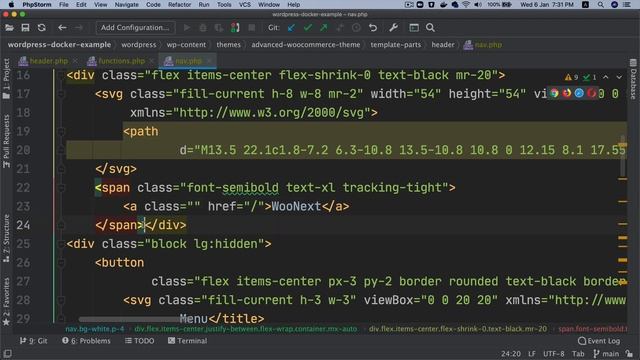The image size is (640, 360).
Task: Change the LF line separator
Action: (532, 354)
